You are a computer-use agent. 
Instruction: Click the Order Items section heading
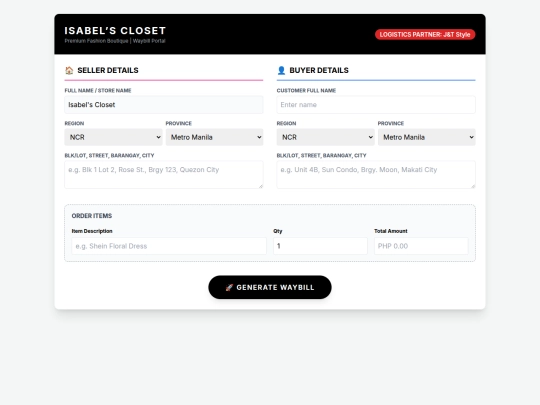[92, 216]
